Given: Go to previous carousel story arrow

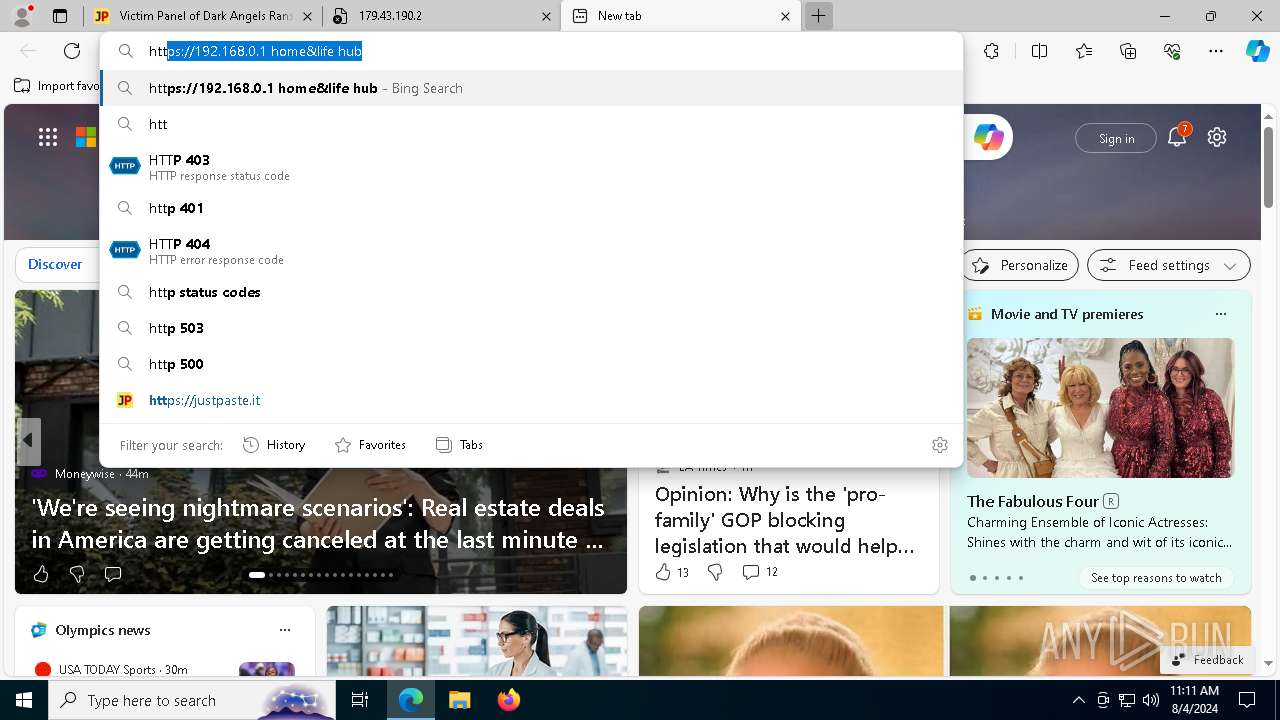Looking at the screenshot, I should (x=28, y=440).
